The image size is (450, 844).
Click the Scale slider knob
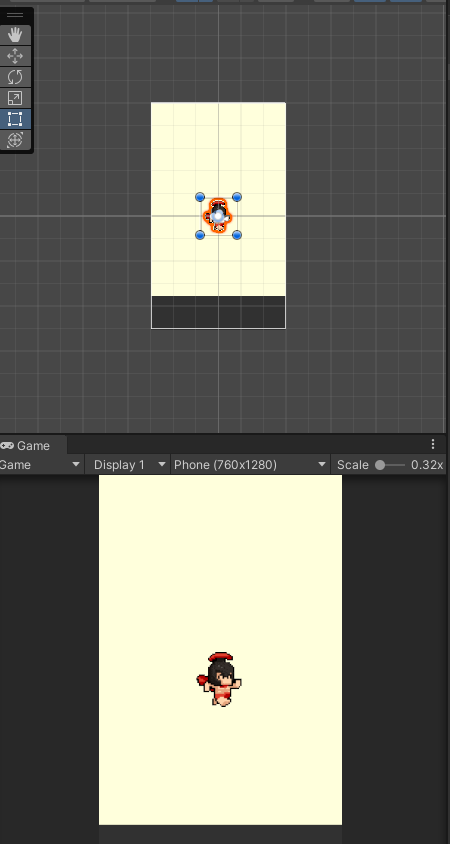(380, 465)
